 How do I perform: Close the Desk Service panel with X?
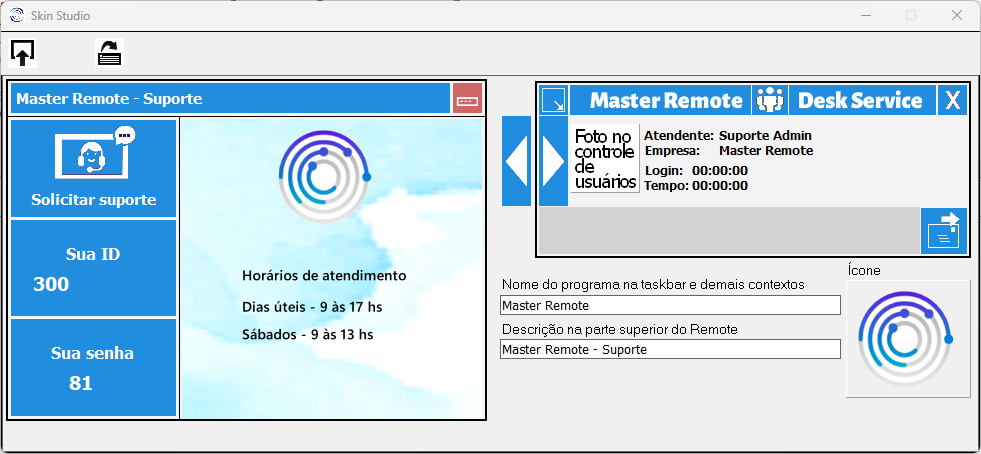click(x=952, y=100)
